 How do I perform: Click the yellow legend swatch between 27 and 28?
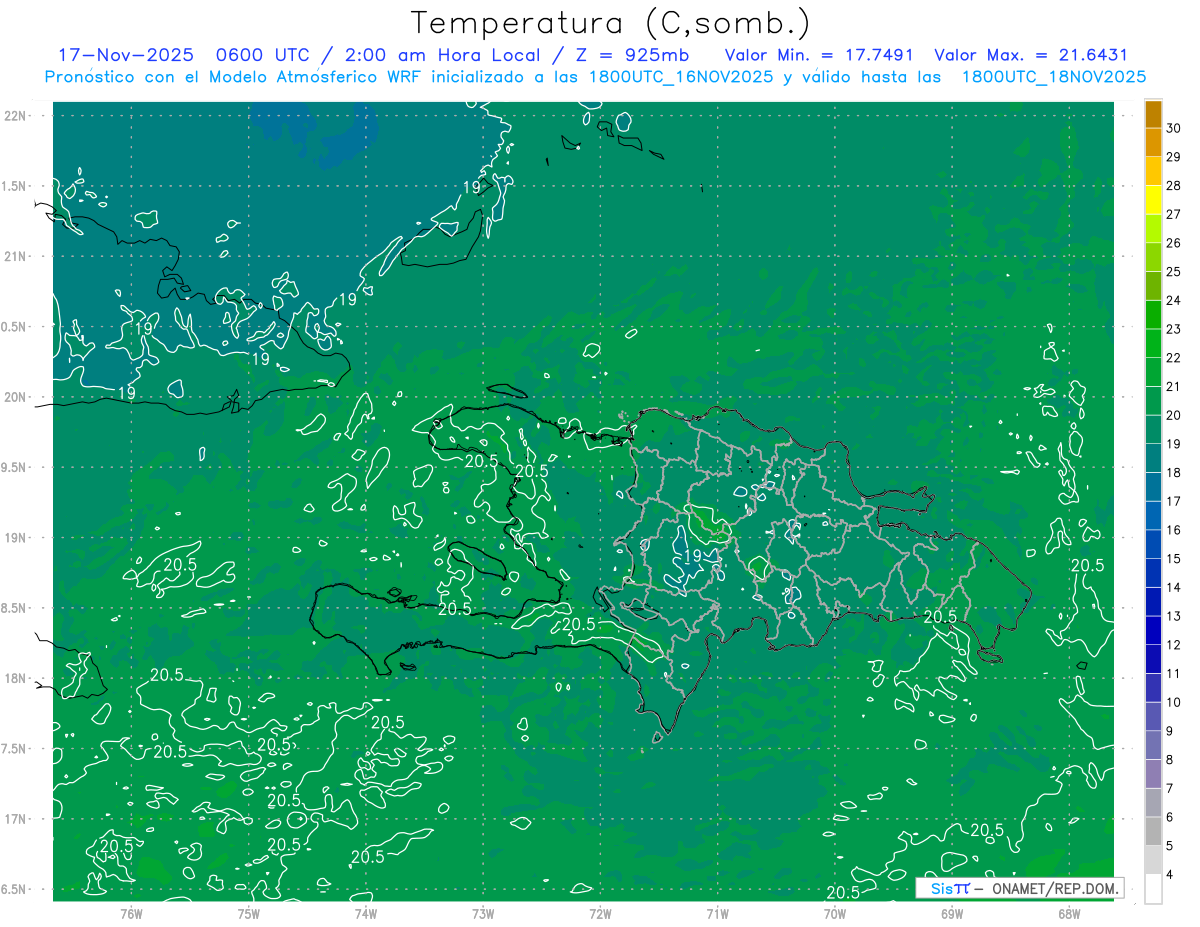click(x=1153, y=200)
